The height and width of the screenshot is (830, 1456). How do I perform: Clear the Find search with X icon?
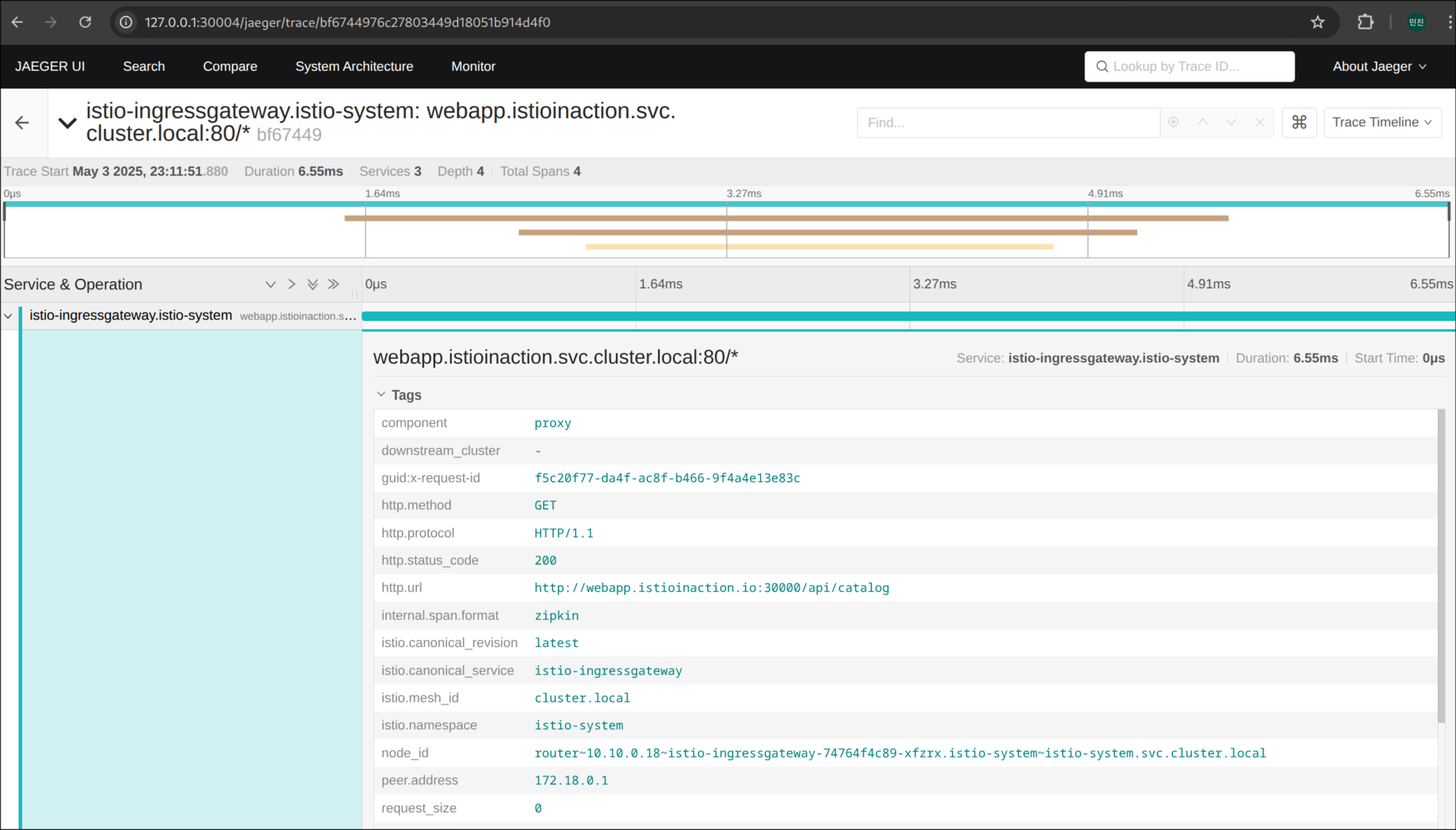pyautogui.click(x=1260, y=122)
